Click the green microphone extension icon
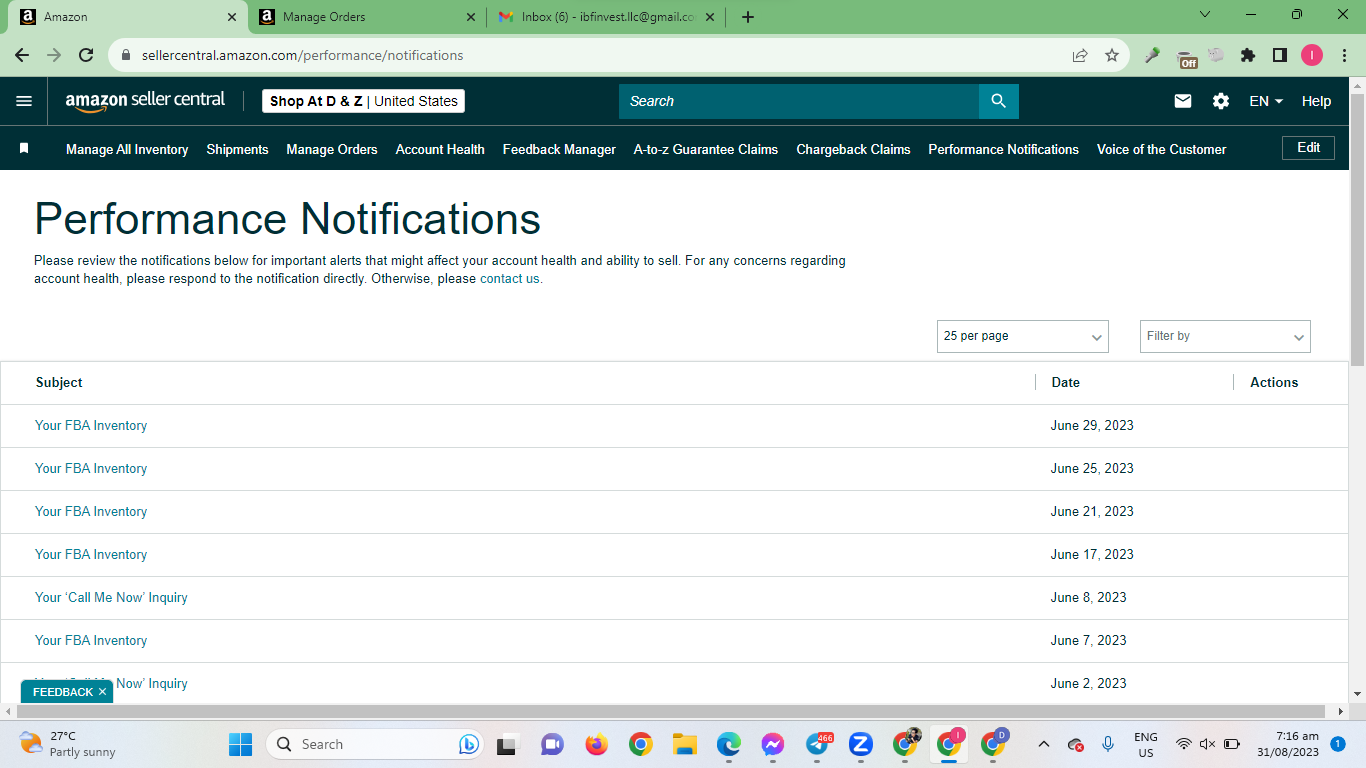Viewport: 1366px width, 768px height. coord(1153,56)
